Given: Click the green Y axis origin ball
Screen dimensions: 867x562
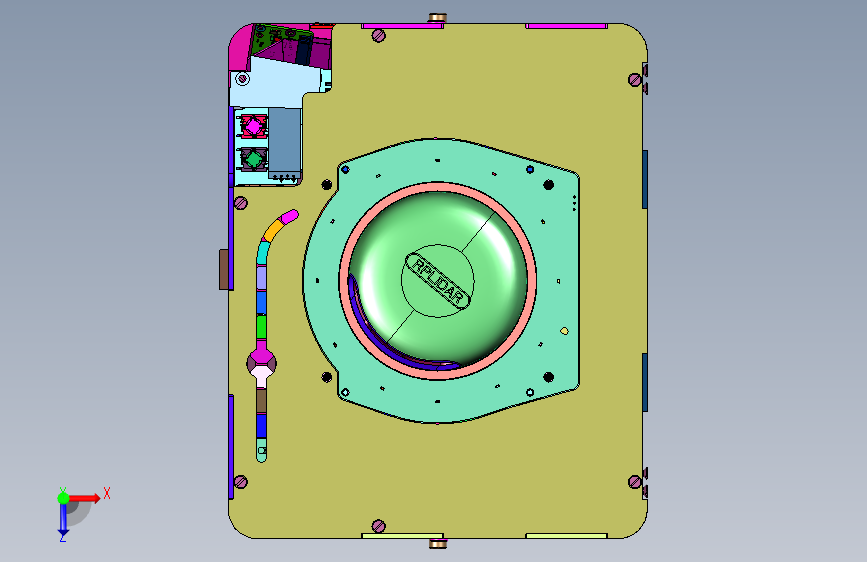Looking at the screenshot, I should click(64, 498).
